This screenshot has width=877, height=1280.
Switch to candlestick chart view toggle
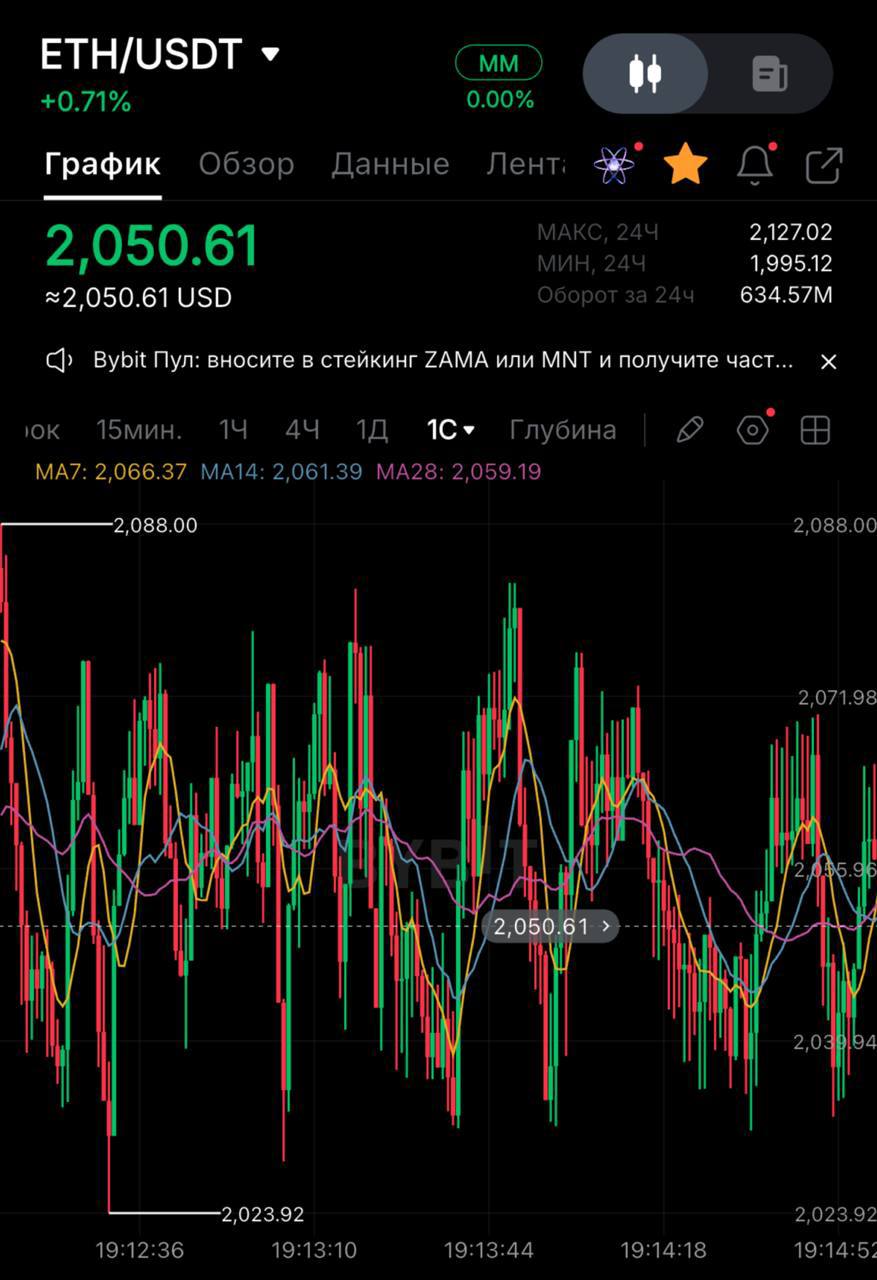646,74
